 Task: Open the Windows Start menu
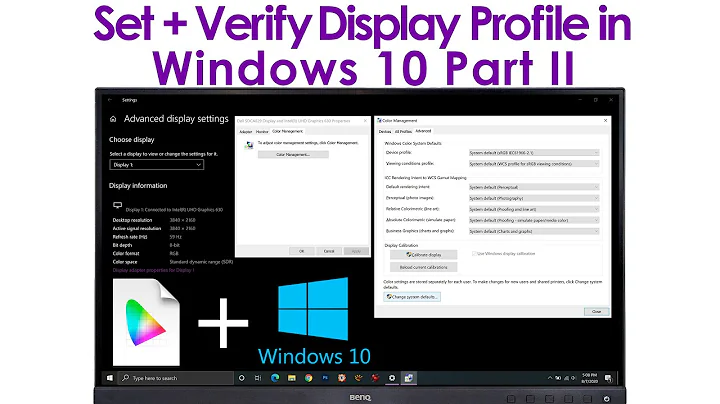pos(109,378)
